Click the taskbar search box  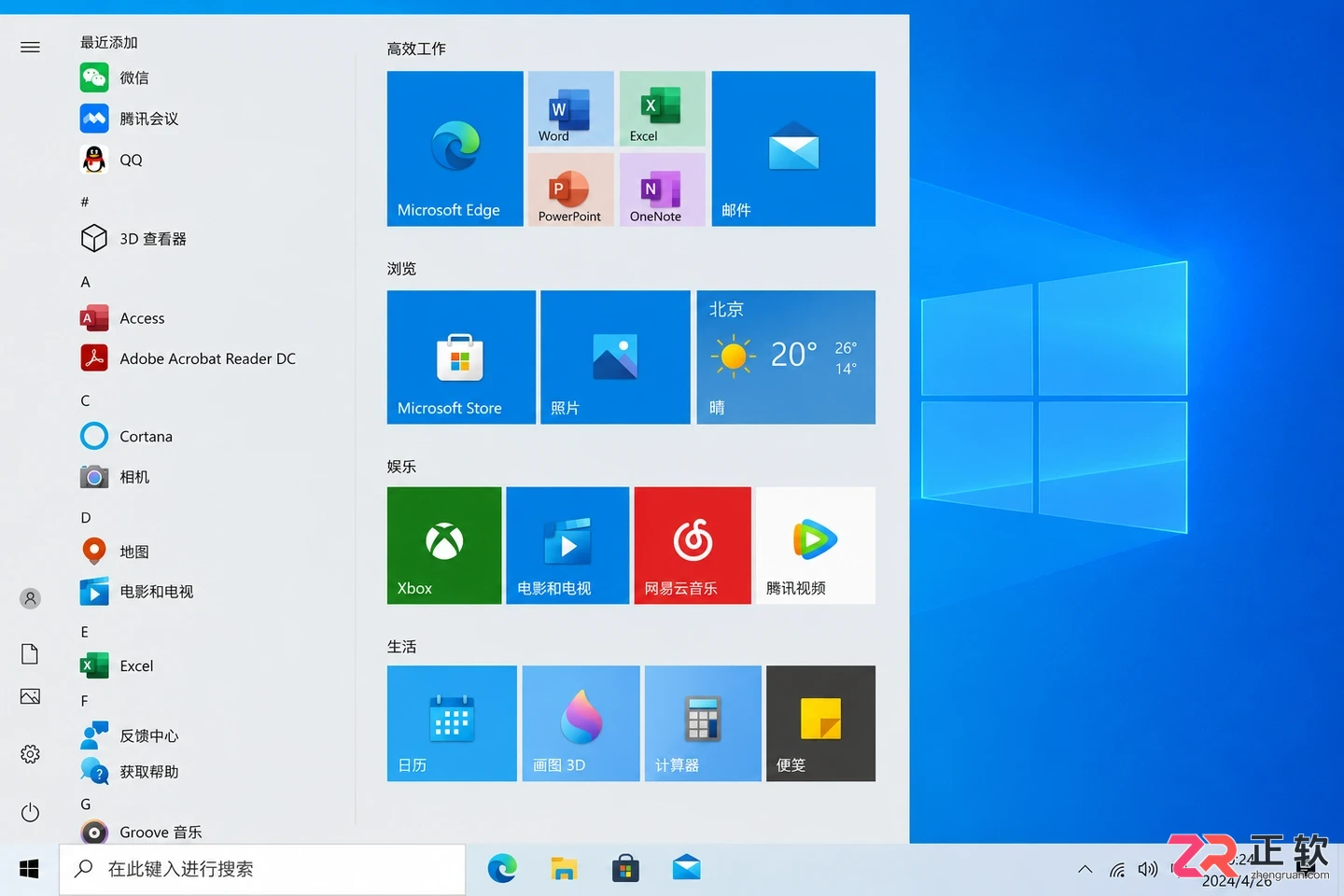click(x=262, y=869)
